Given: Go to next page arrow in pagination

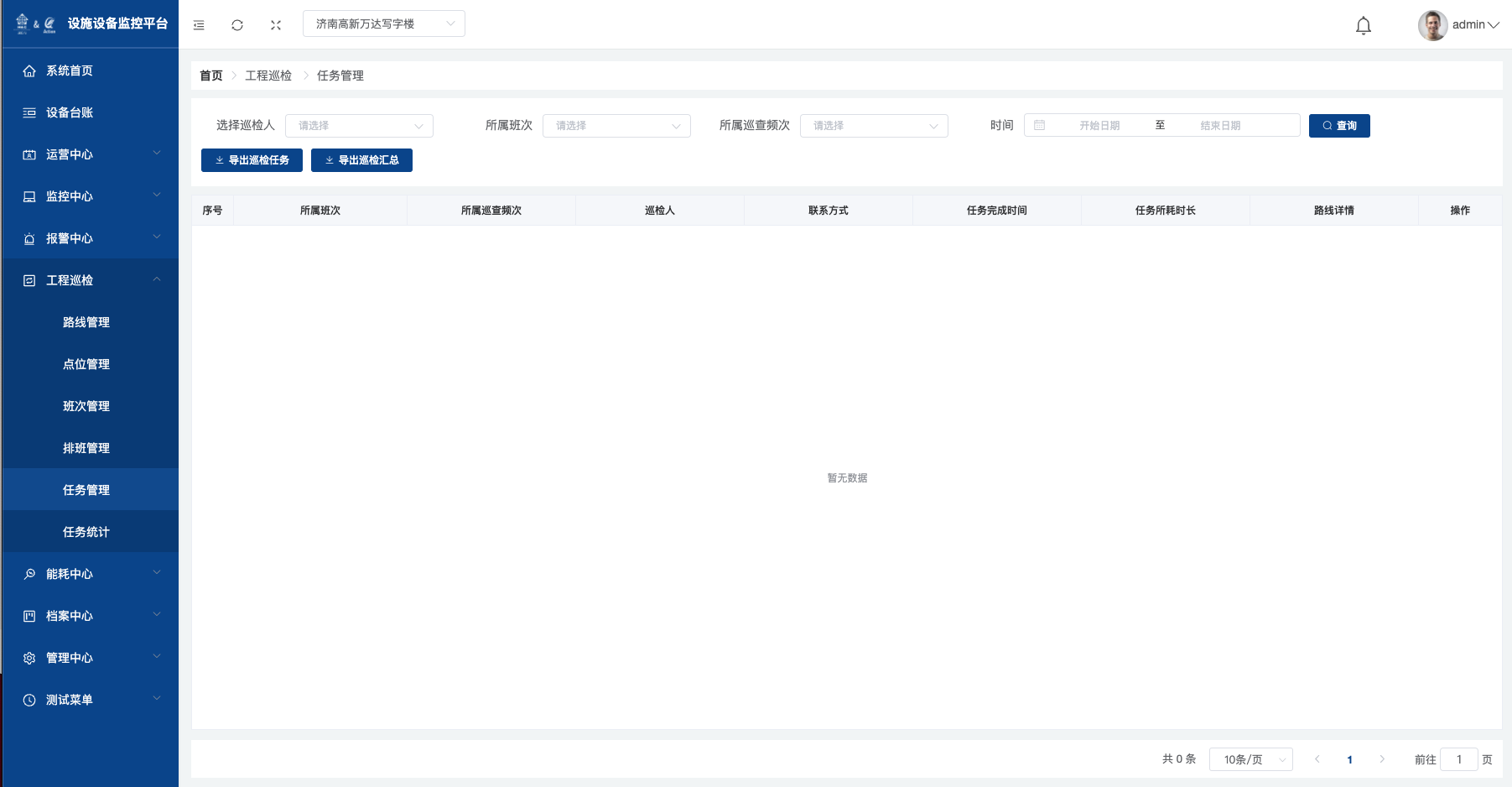Looking at the screenshot, I should [x=1382, y=759].
